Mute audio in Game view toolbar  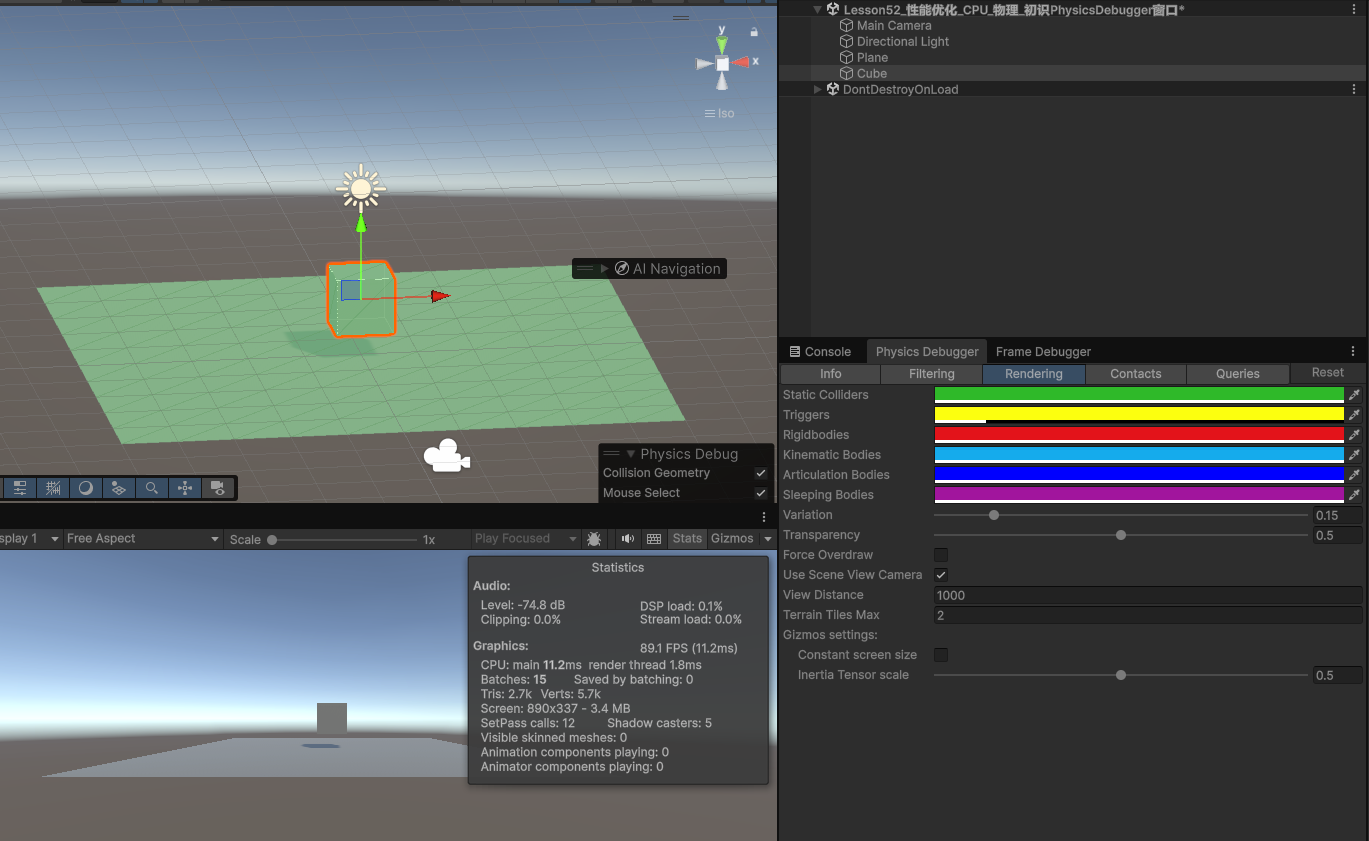(627, 539)
